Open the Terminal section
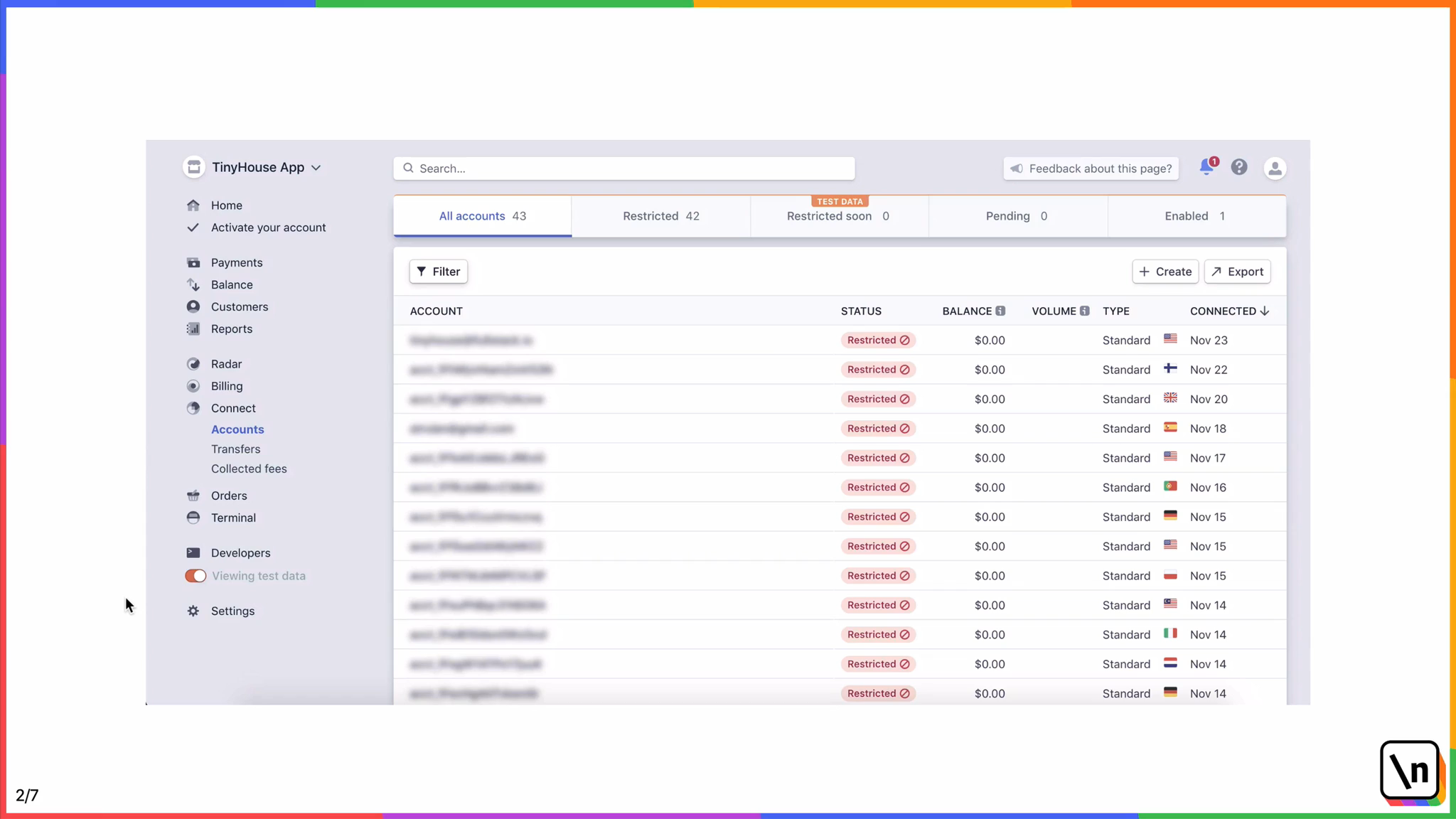Viewport: 1456px width, 819px height. [232, 518]
